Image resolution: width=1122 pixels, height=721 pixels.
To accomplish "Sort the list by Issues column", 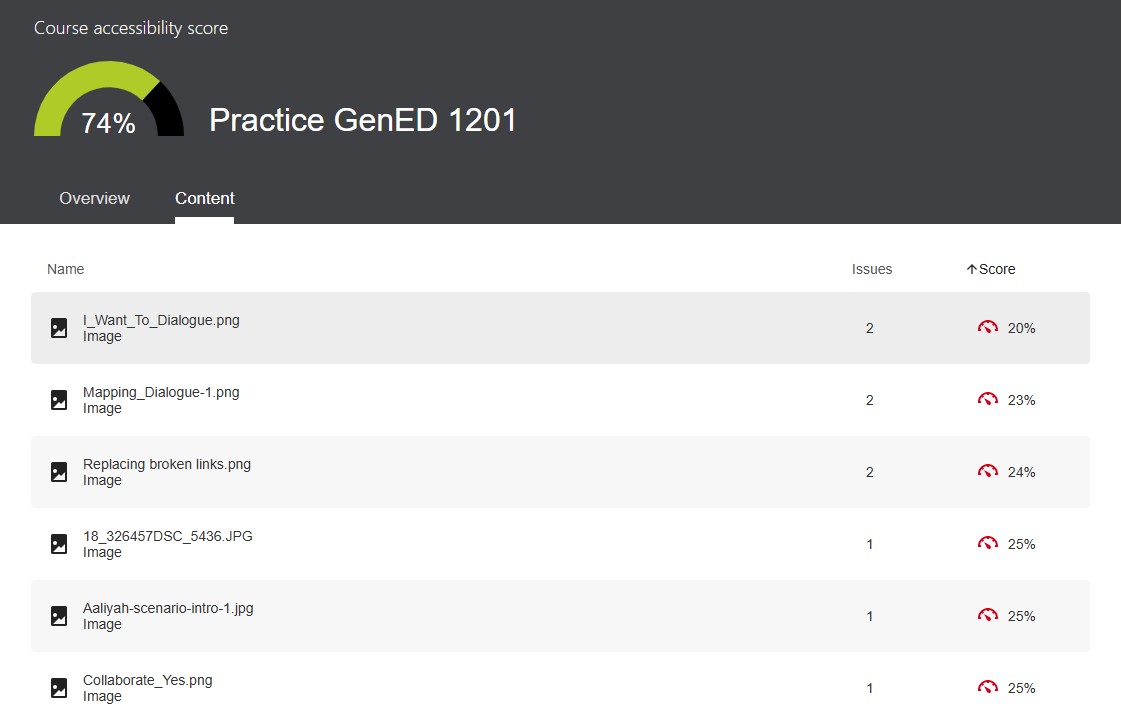I will [871, 269].
